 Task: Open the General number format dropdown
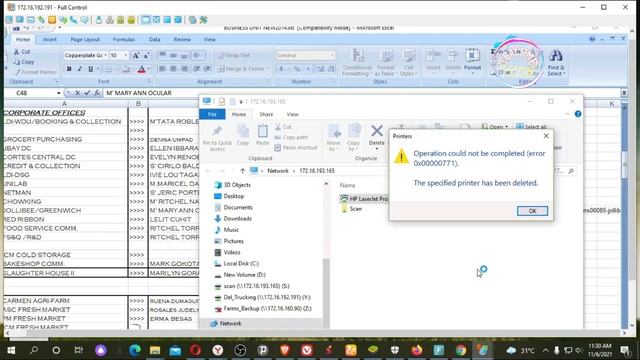pos(332,55)
